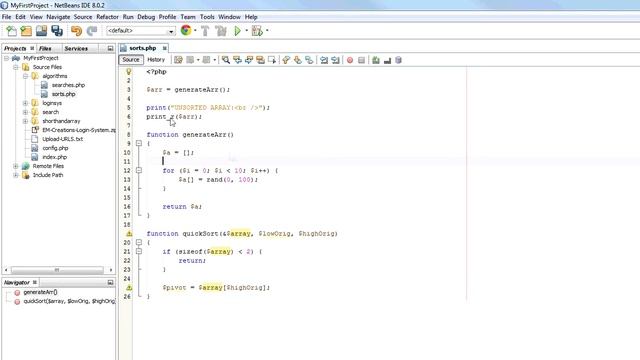Click the Build Project hammer icon

pyautogui.click(x=205, y=31)
